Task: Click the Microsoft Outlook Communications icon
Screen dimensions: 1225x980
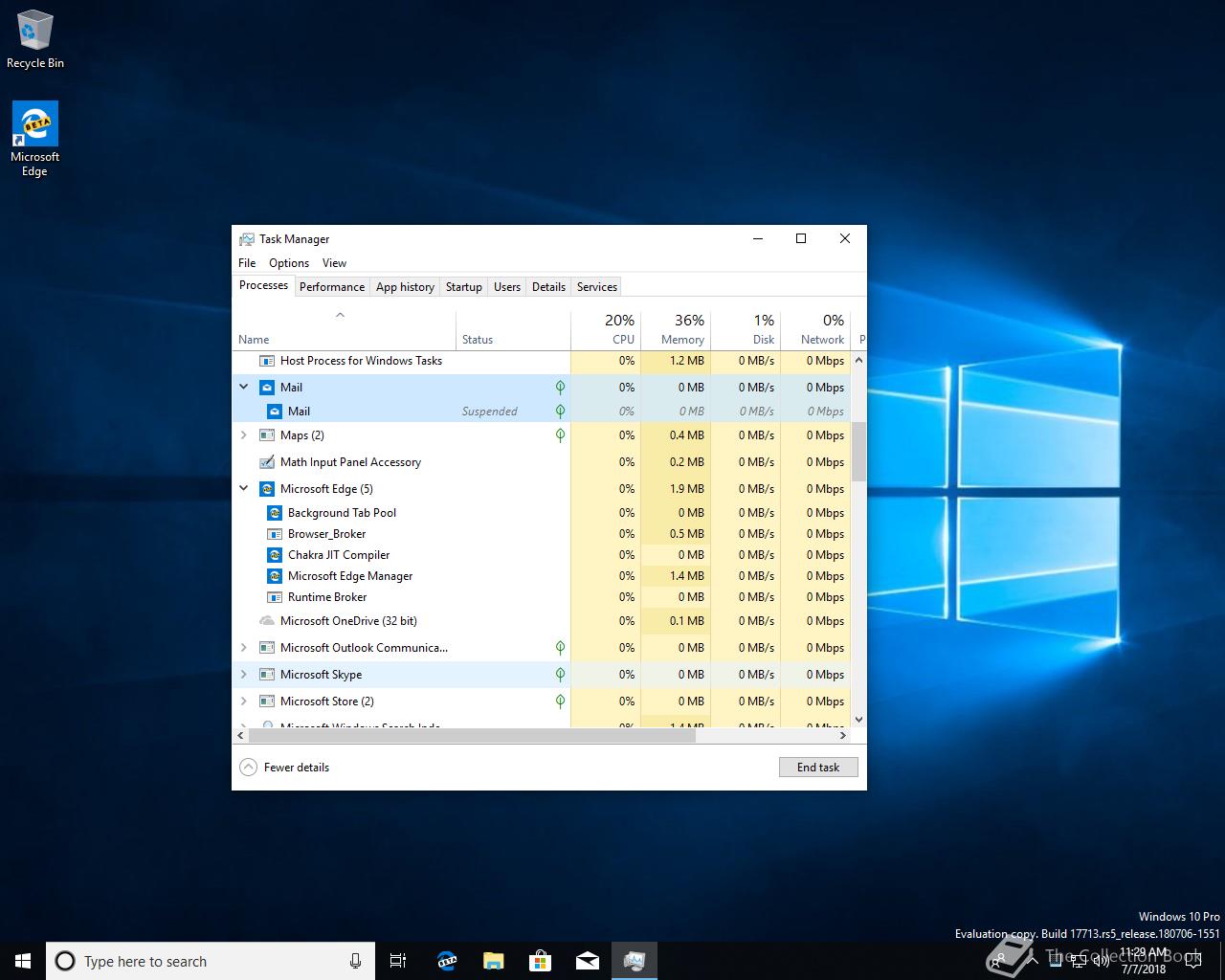Action: [x=267, y=648]
